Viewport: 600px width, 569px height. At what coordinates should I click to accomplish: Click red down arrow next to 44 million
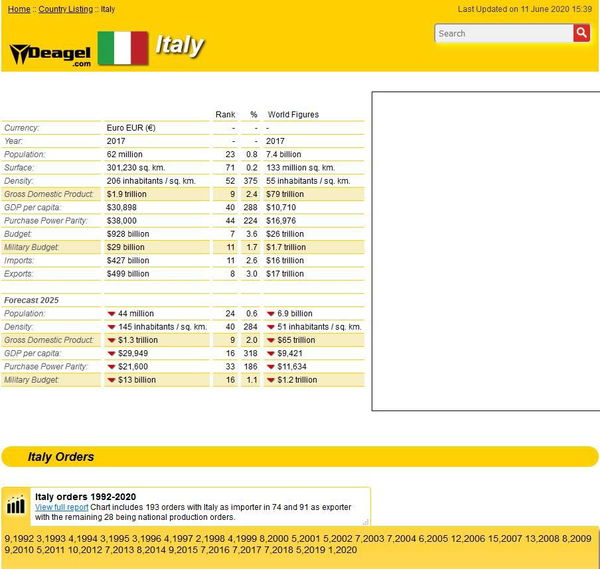coord(110,313)
